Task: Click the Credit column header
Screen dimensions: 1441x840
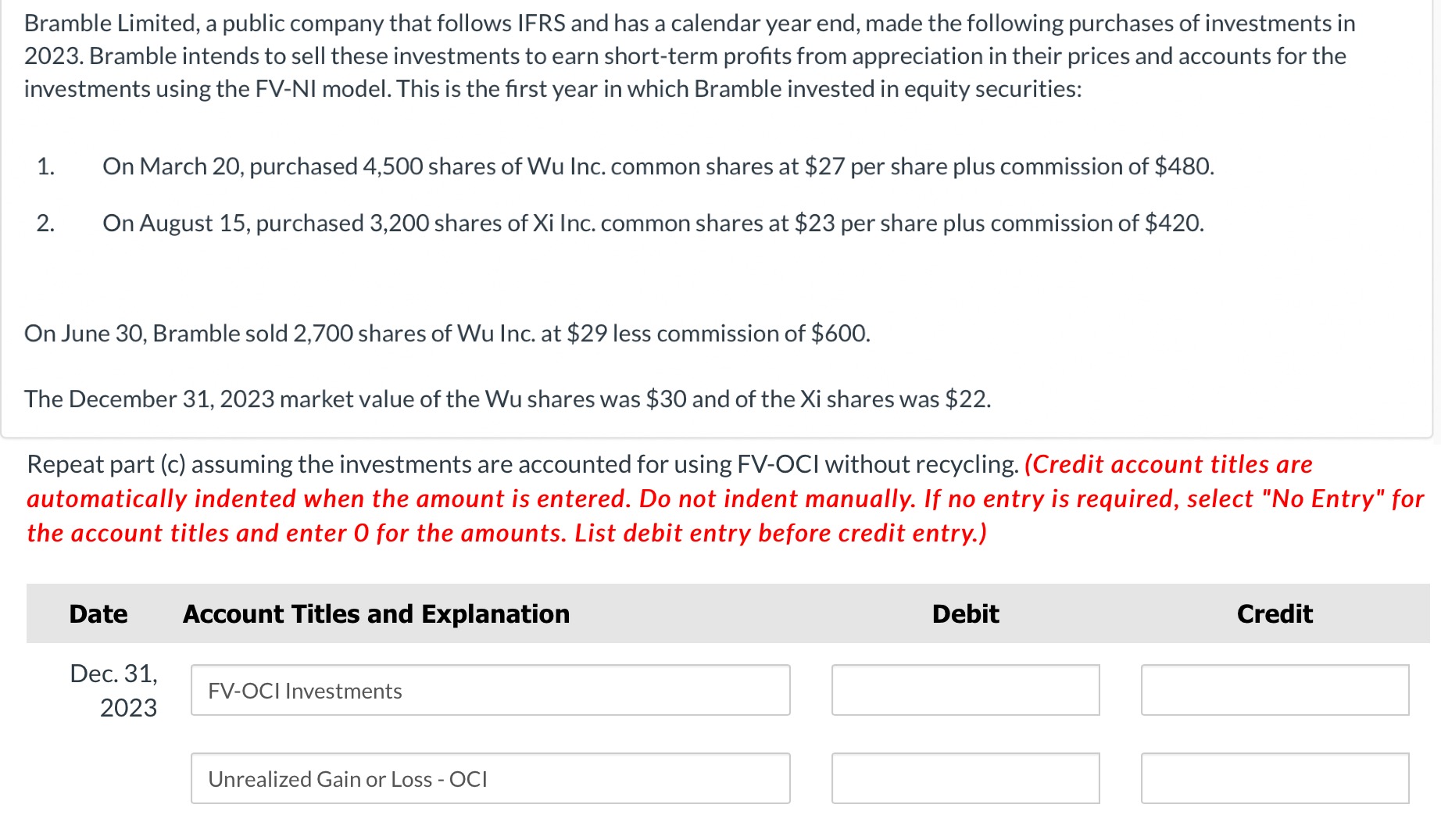Action: click(1274, 613)
